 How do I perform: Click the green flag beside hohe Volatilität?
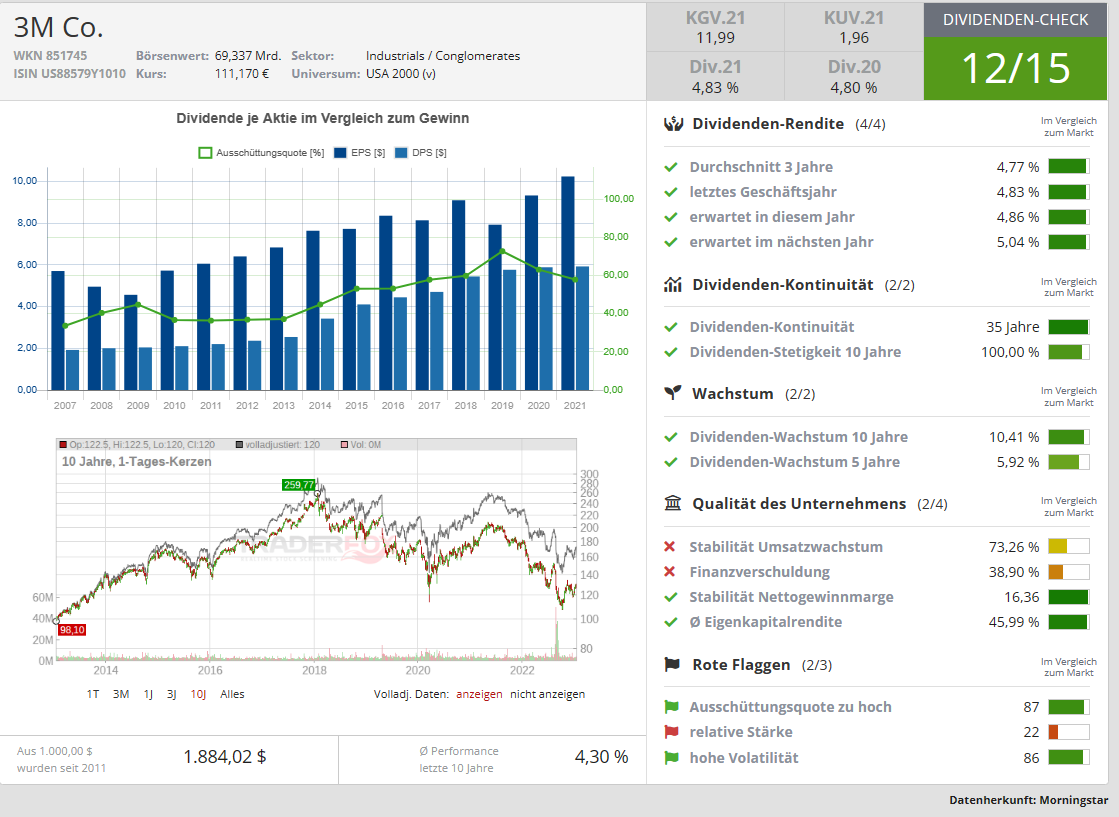click(671, 758)
